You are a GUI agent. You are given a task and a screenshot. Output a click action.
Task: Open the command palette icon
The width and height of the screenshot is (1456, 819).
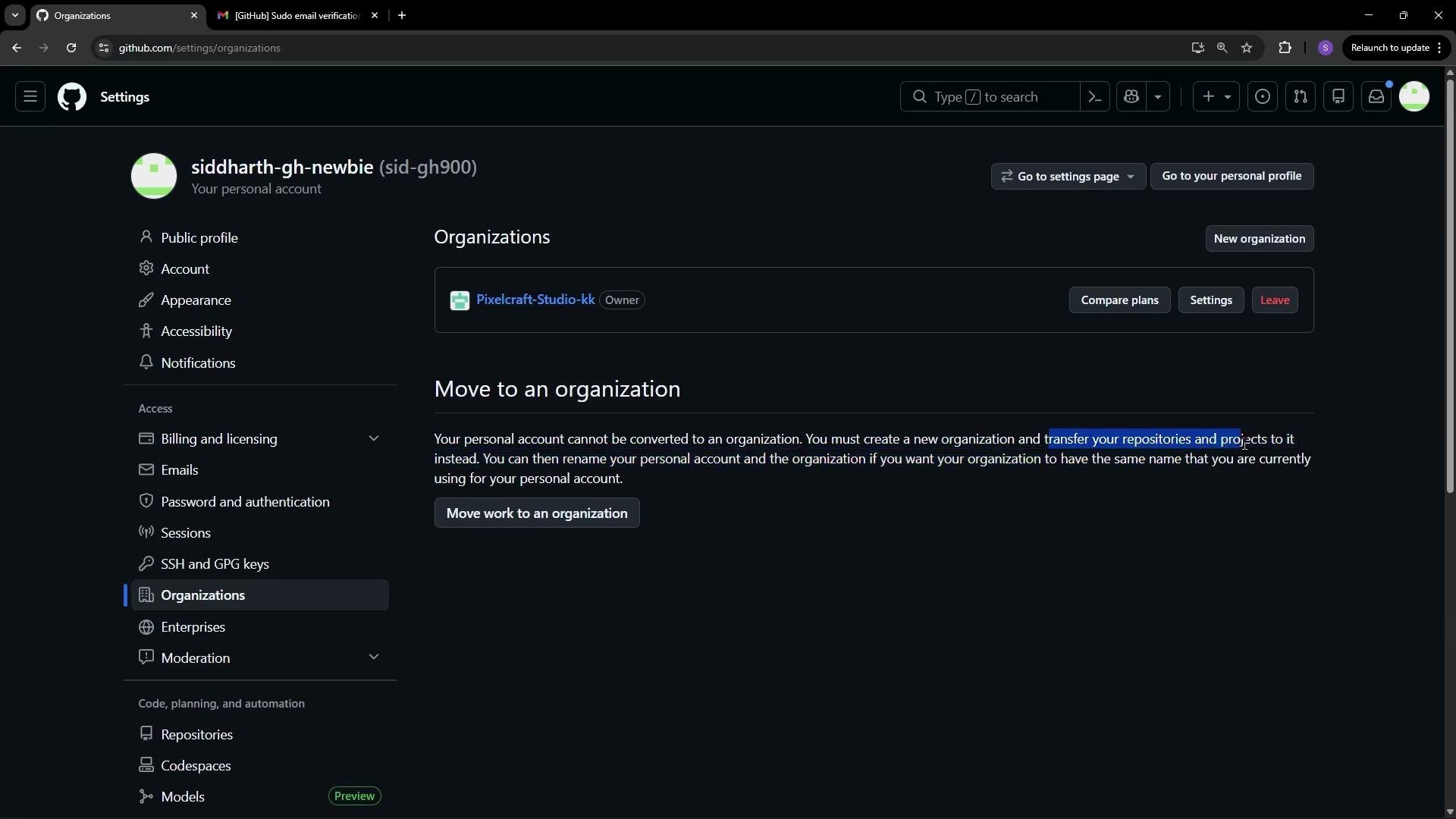point(1095,97)
